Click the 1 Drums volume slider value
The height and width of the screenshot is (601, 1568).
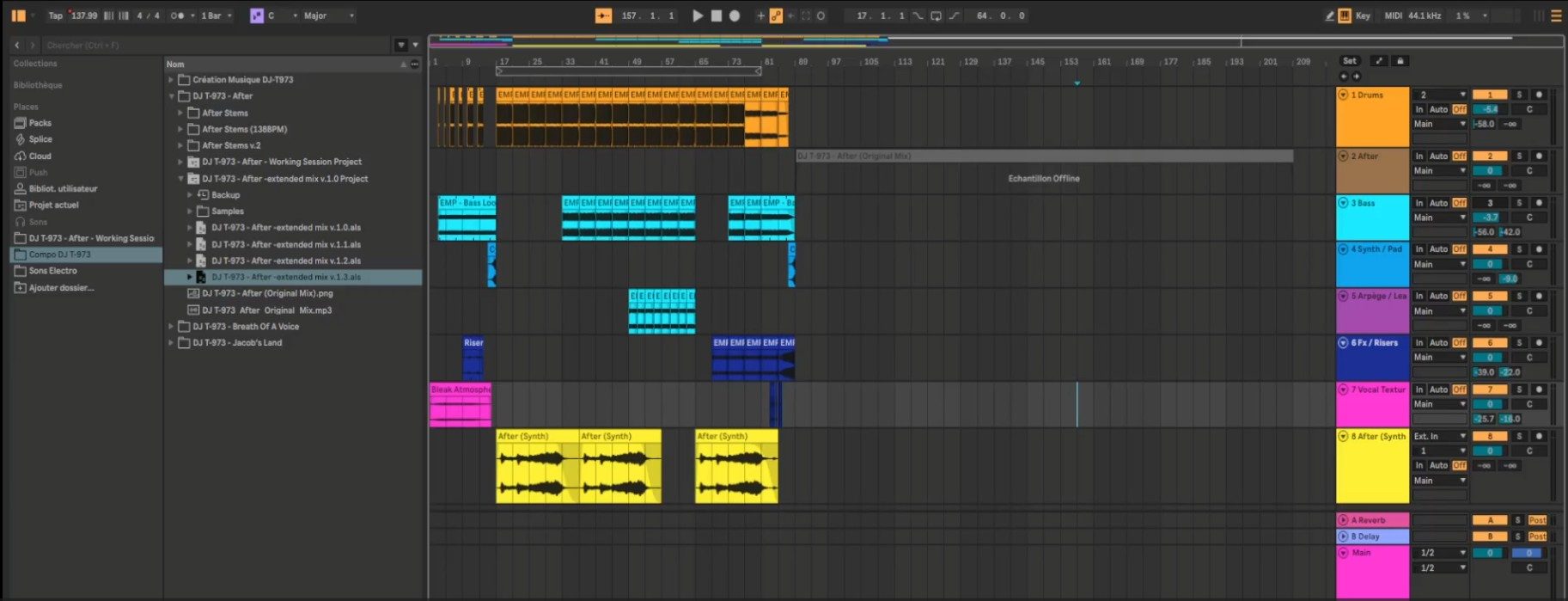[x=1490, y=109]
